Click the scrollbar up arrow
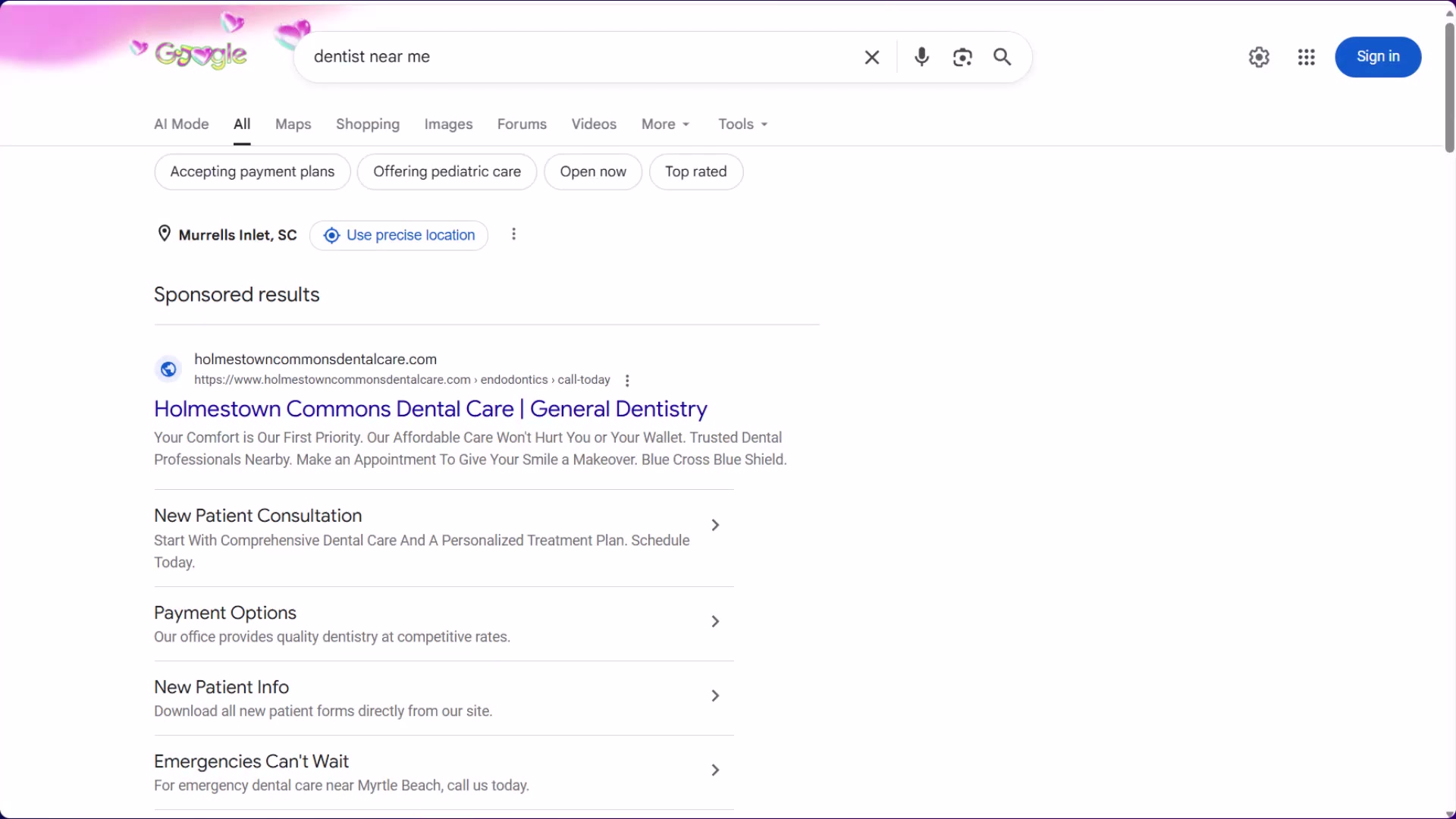 [x=1449, y=13]
